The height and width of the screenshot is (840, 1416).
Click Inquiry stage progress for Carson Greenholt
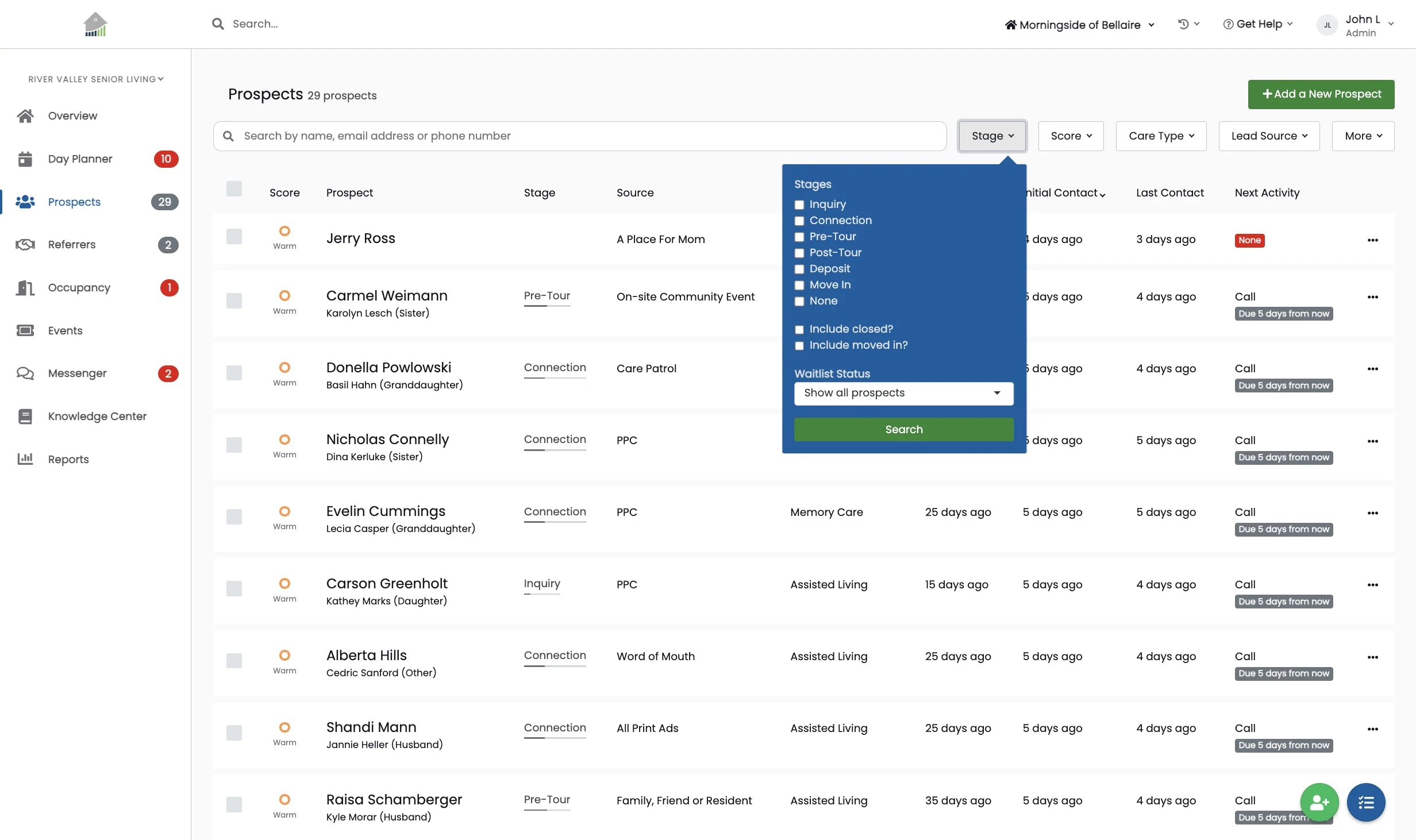pyautogui.click(x=541, y=586)
